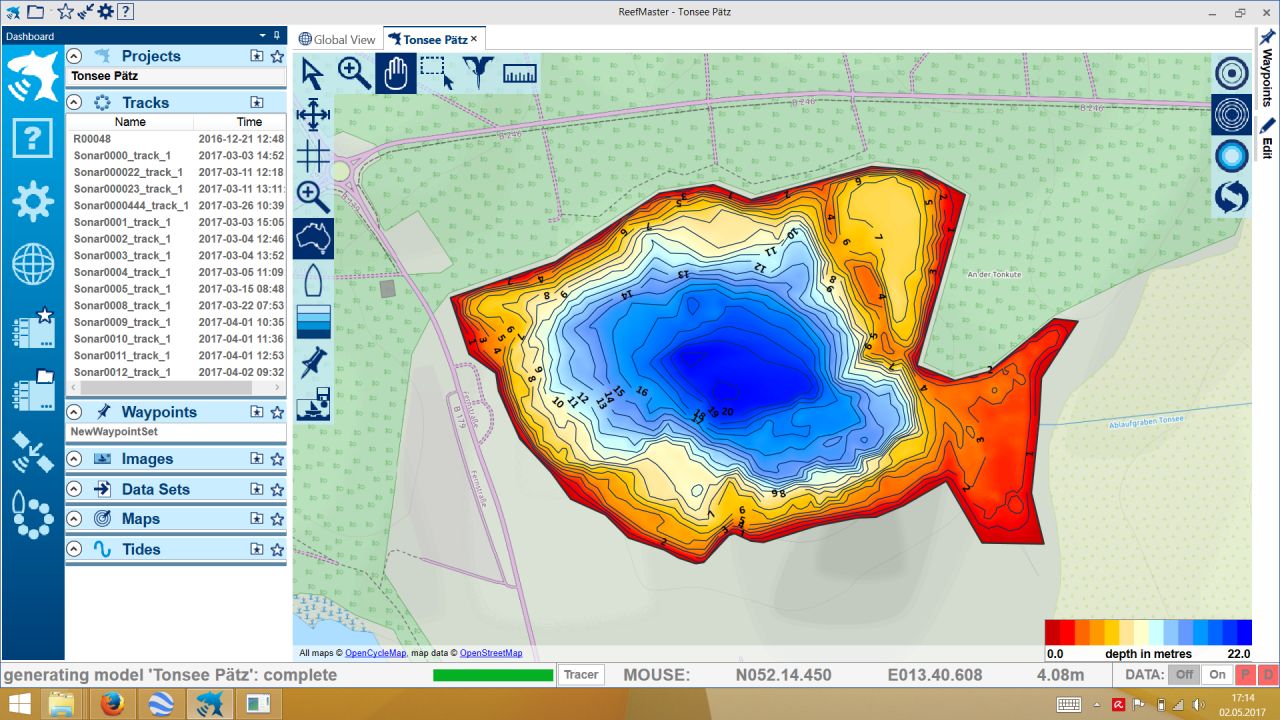Select the arrow pointer tool
The height and width of the screenshot is (720, 1280).
pos(313,74)
